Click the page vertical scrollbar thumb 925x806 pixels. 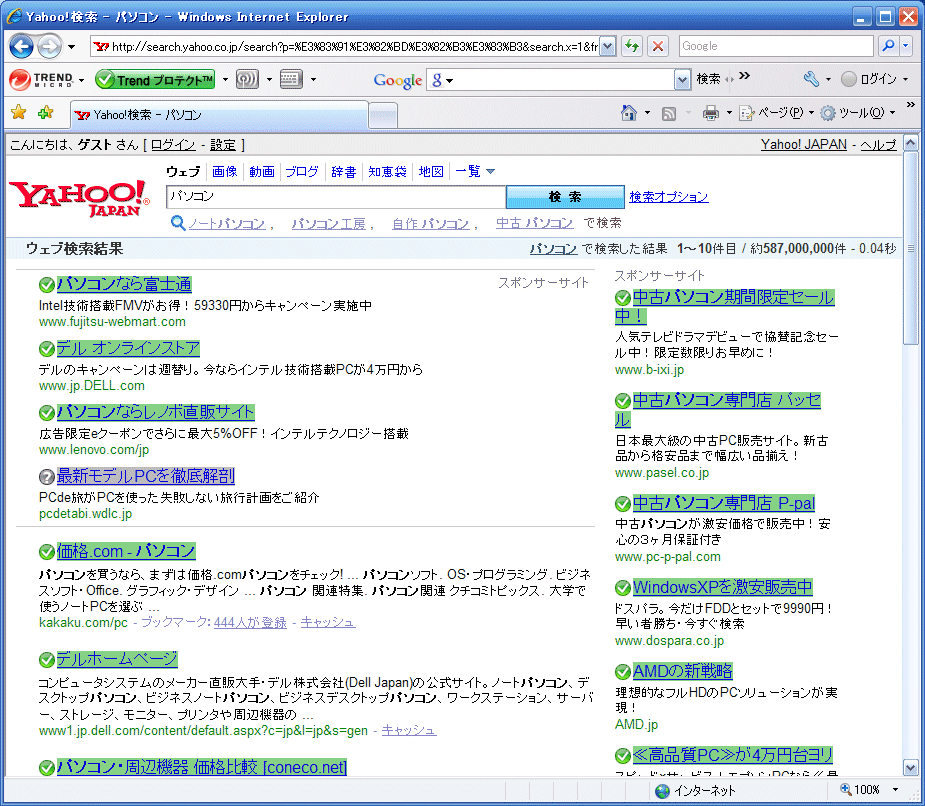[x=911, y=248]
